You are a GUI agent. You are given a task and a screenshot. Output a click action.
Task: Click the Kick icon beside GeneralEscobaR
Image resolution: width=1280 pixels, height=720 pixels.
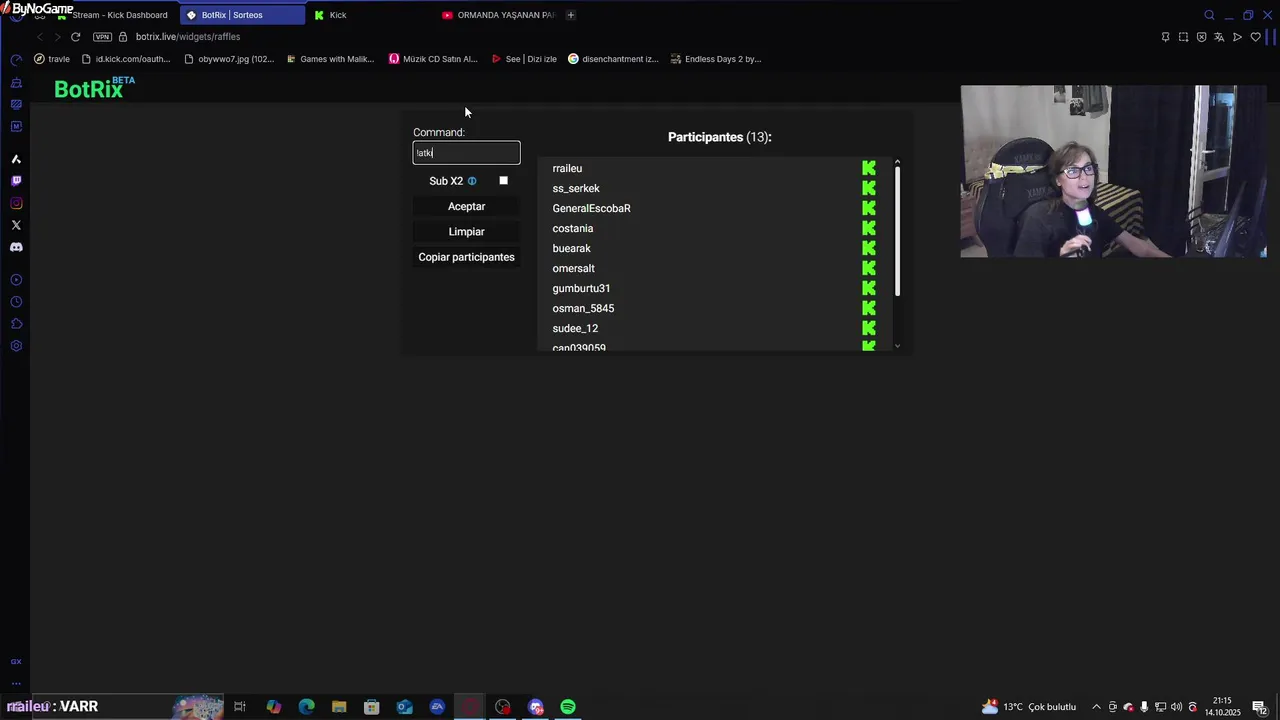pyautogui.click(x=869, y=208)
